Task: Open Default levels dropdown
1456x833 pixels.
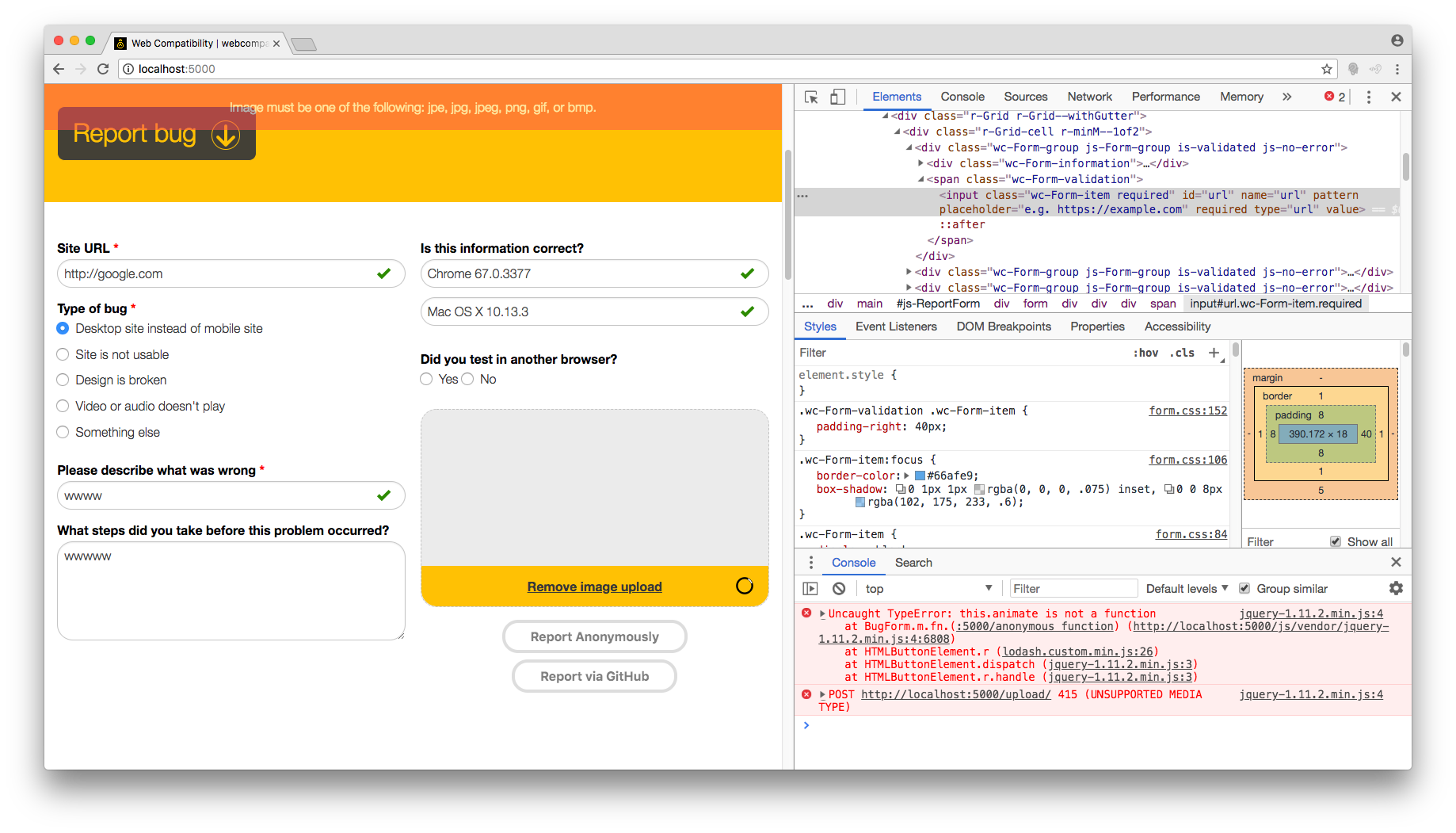Action: click(x=1187, y=588)
